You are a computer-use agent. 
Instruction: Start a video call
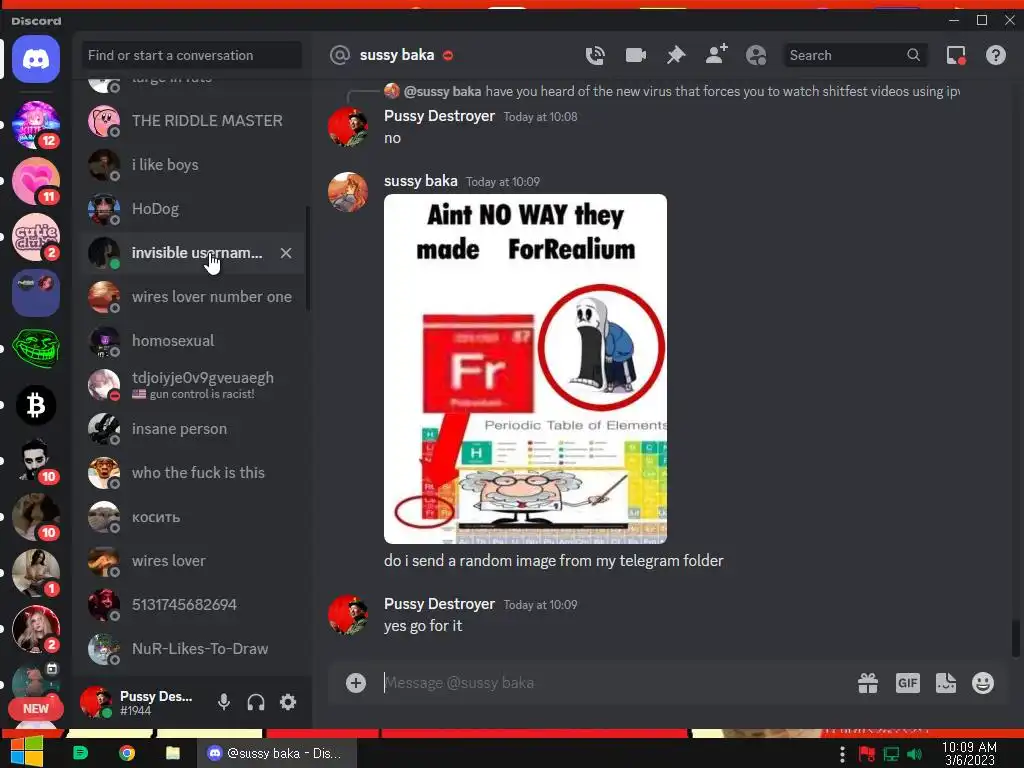click(x=635, y=56)
